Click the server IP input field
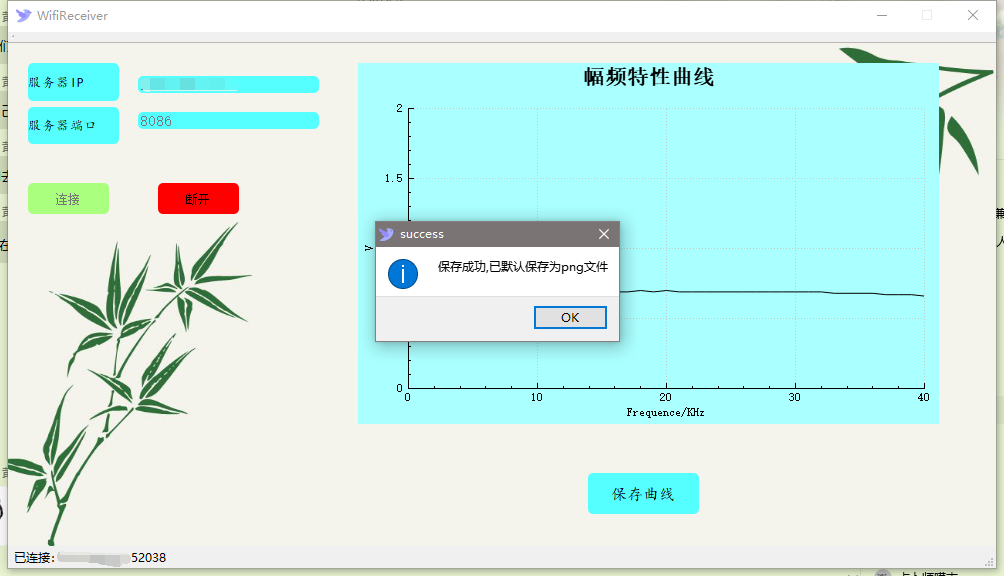 tap(228, 84)
